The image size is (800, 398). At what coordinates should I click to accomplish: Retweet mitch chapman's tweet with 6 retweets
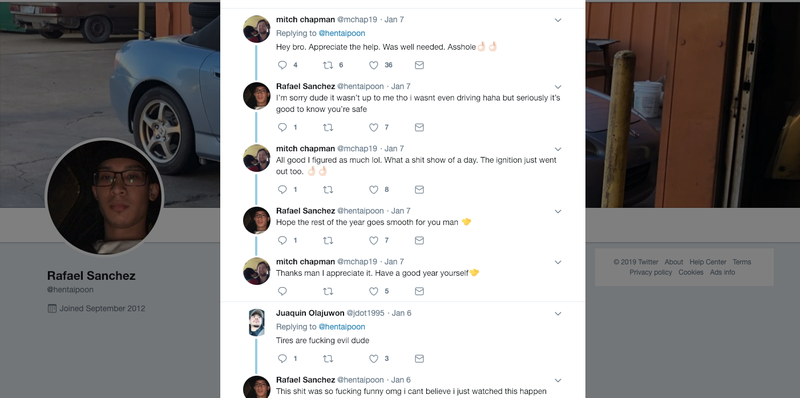[x=328, y=65]
